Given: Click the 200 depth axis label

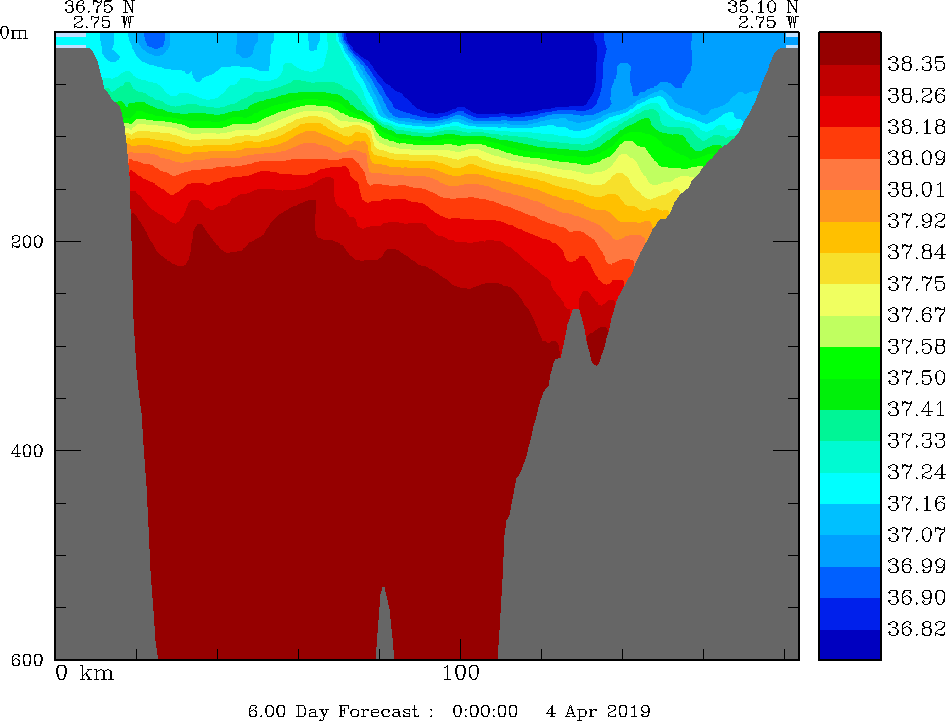Looking at the screenshot, I should (27, 242).
